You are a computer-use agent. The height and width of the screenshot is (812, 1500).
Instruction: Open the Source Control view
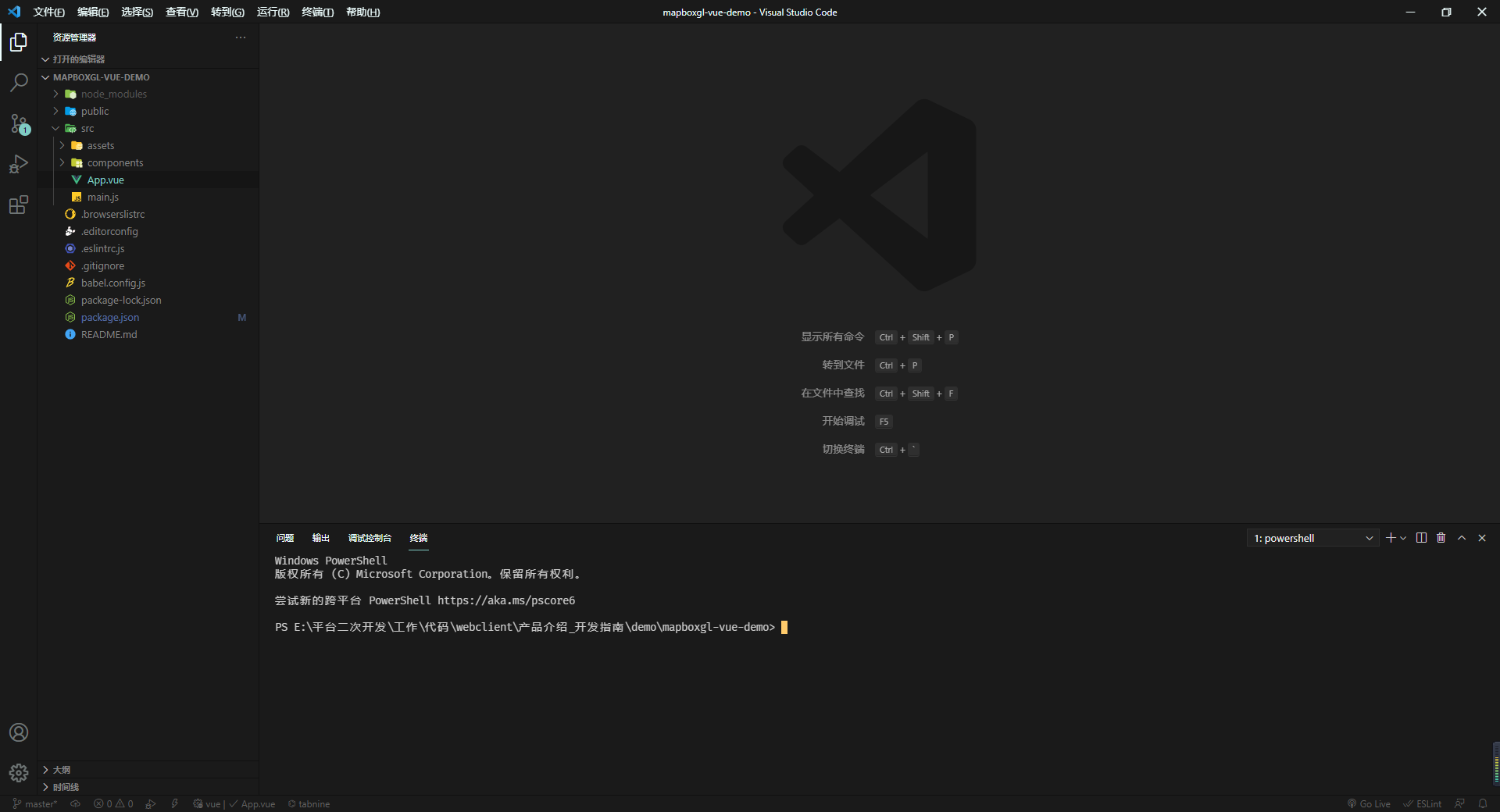pos(19,123)
